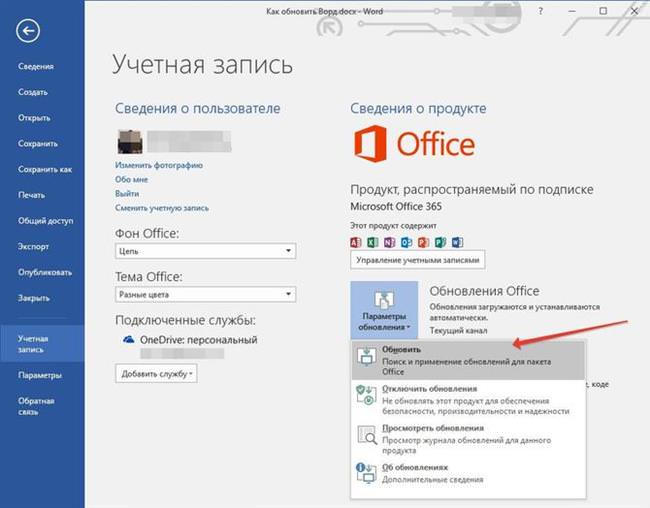Image resolution: width=650 pixels, height=508 pixels.
Task: Click the Word app icon
Action: [457, 242]
